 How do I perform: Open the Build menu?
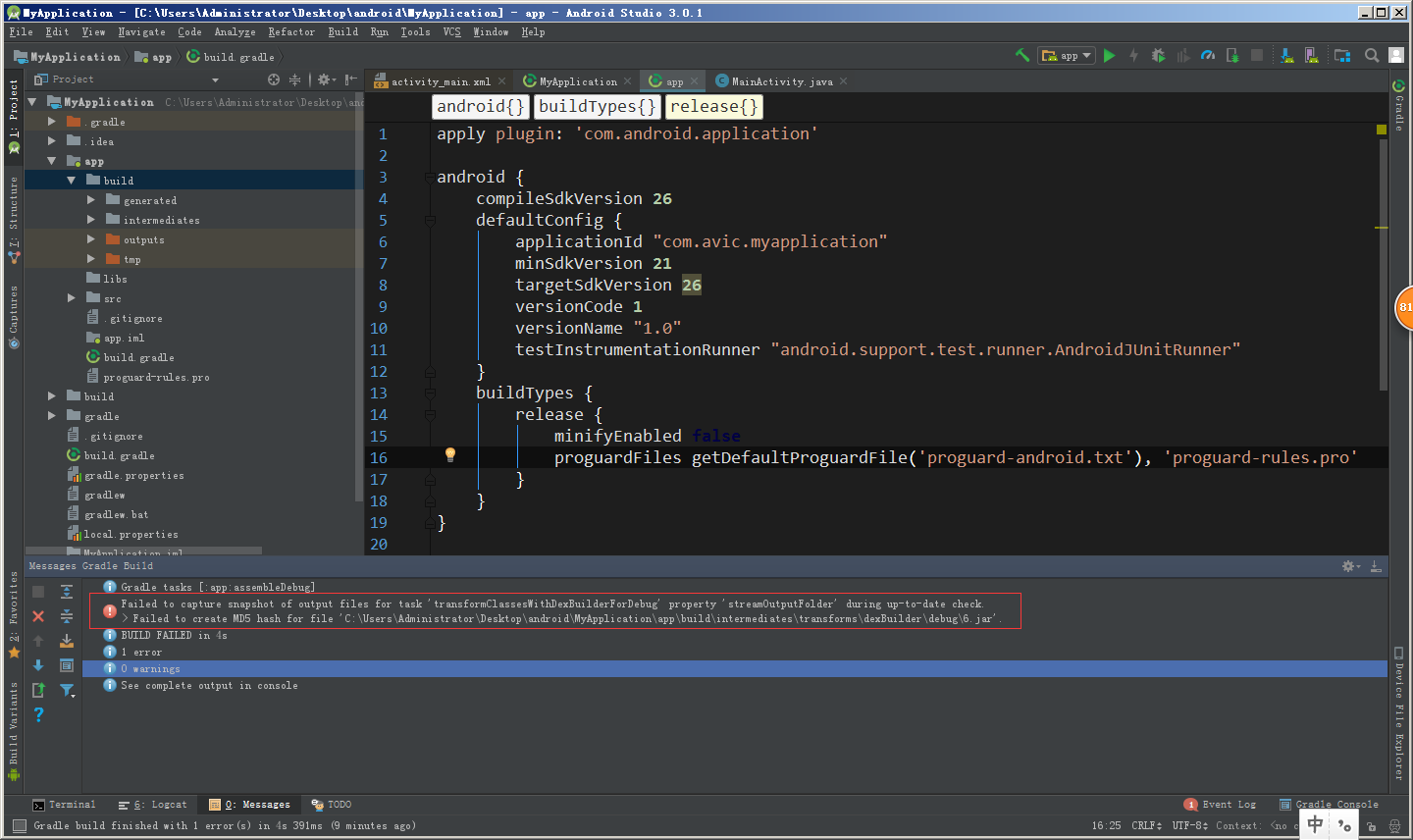point(342,31)
